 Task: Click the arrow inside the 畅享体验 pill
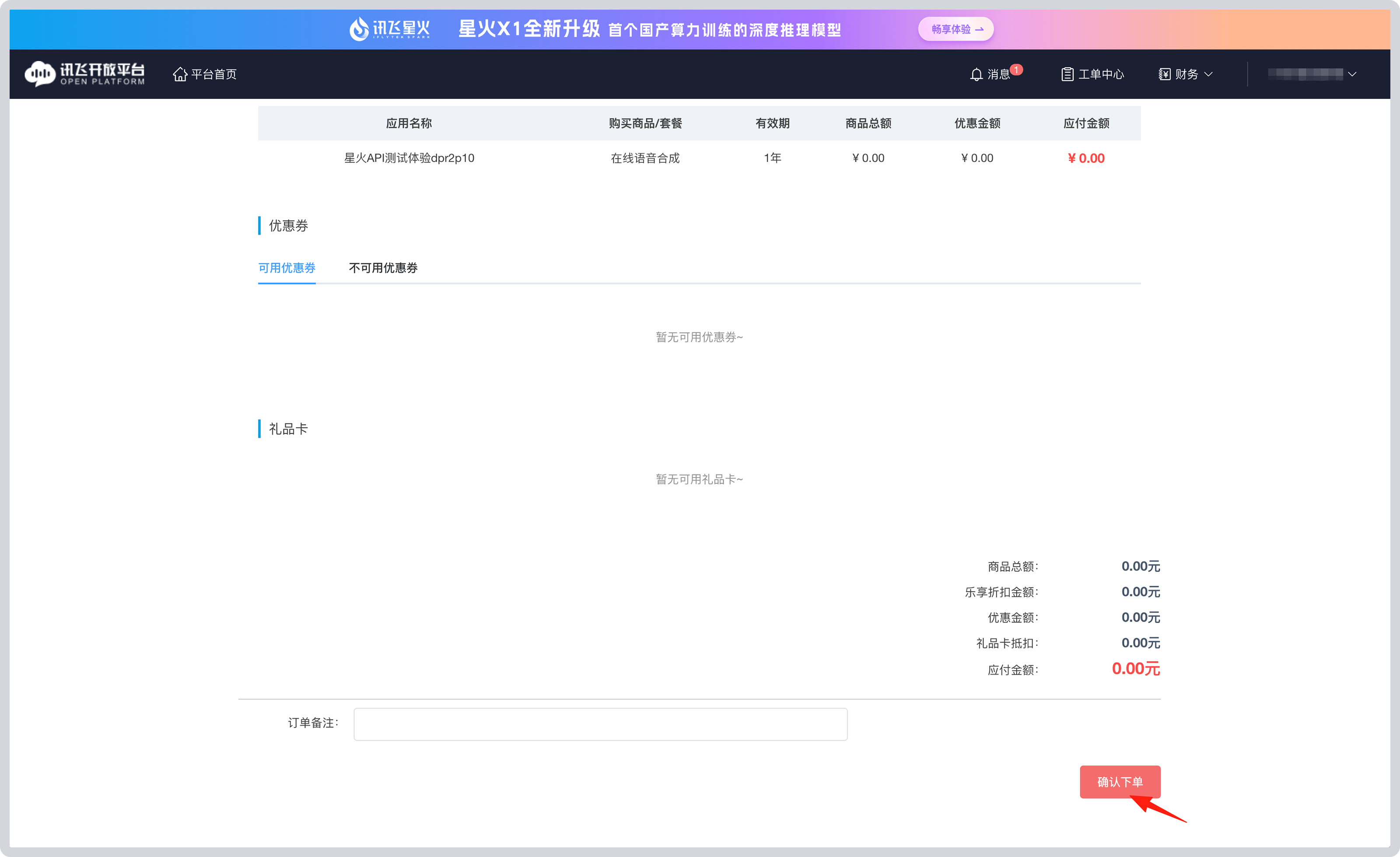[x=980, y=29]
